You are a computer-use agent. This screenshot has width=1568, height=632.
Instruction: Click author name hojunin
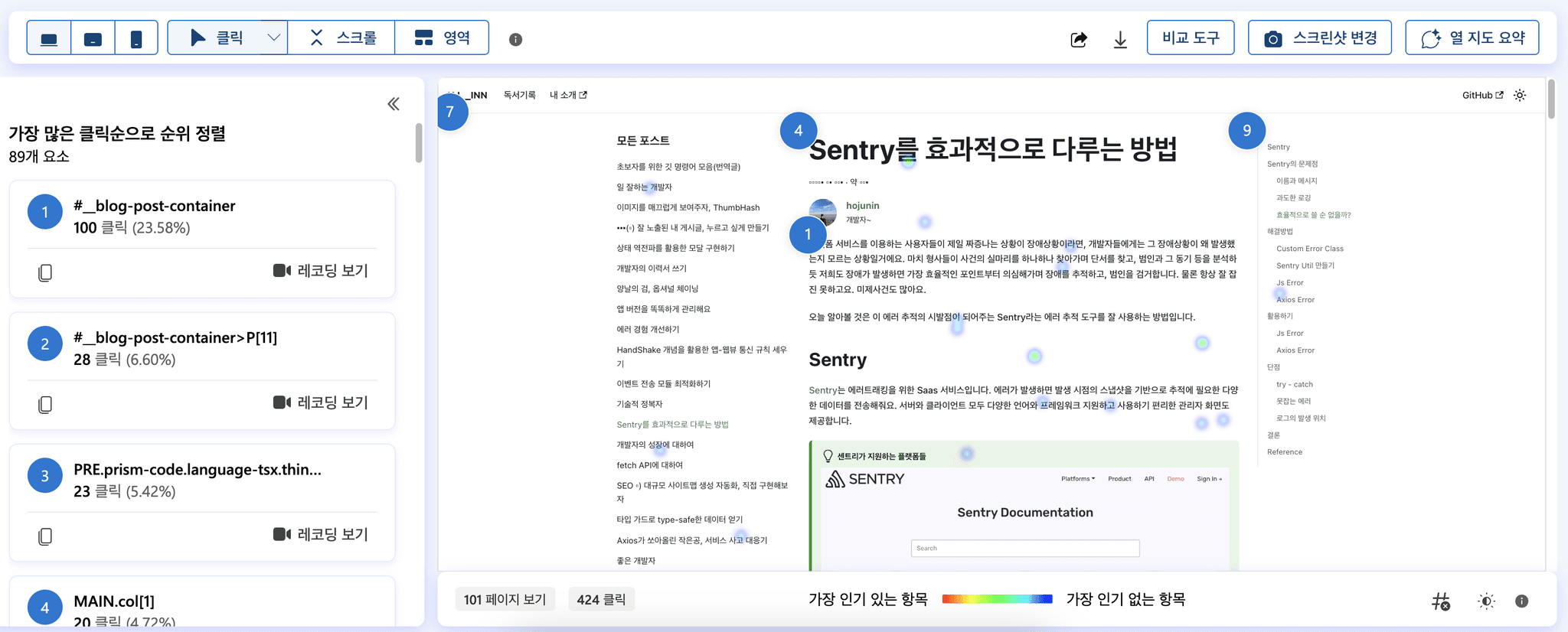[x=862, y=206]
